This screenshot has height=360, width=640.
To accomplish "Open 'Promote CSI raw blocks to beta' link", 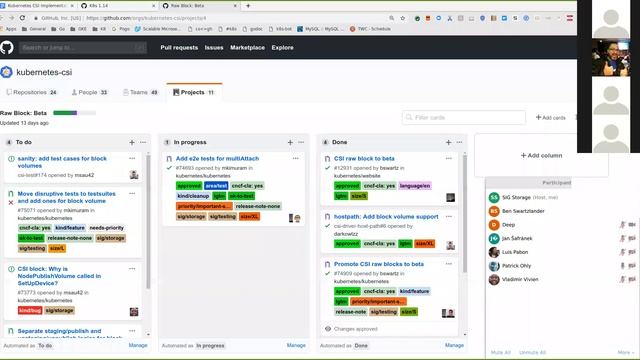I will coord(379,264).
